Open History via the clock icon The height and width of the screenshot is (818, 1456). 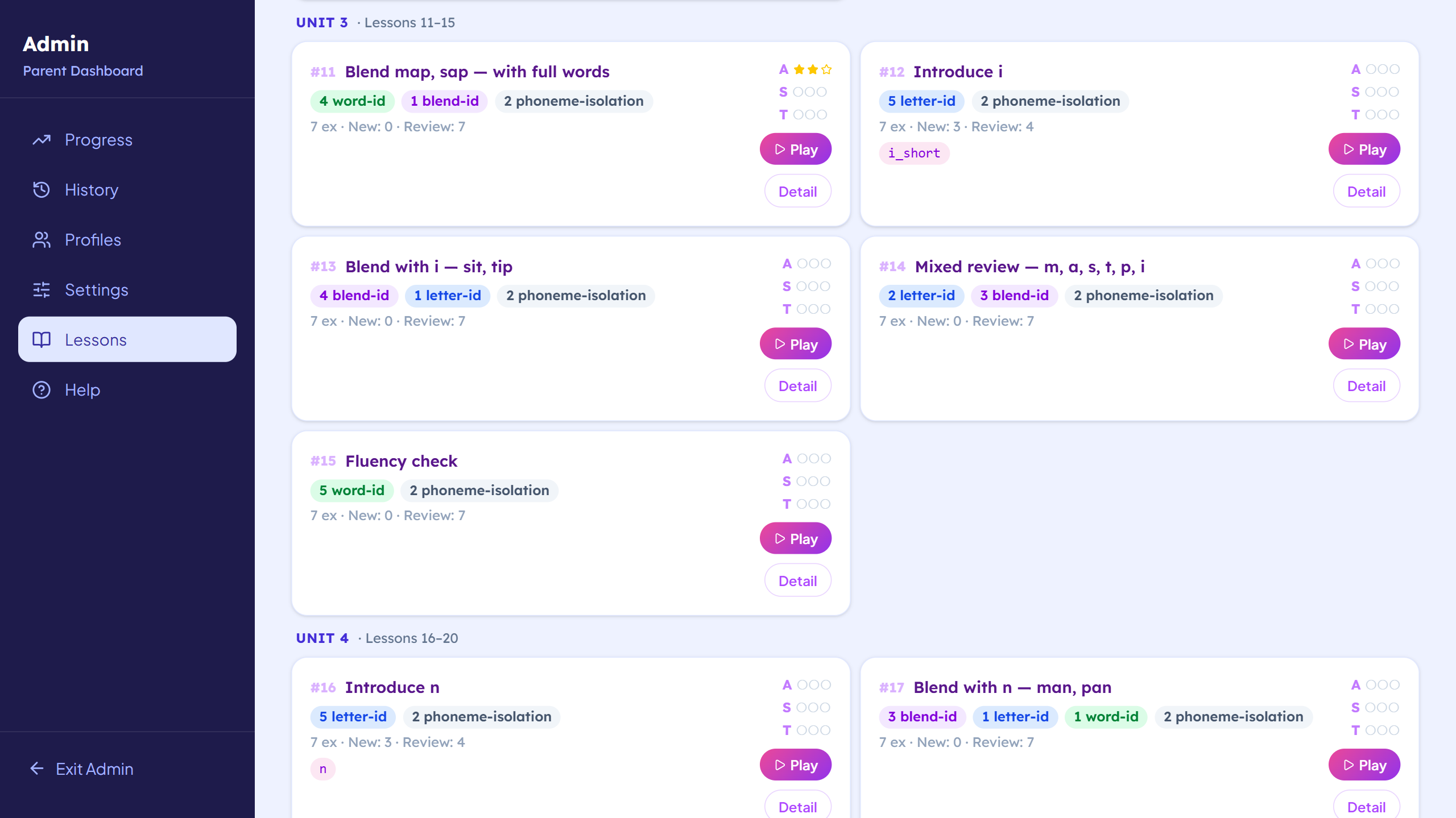(40, 190)
